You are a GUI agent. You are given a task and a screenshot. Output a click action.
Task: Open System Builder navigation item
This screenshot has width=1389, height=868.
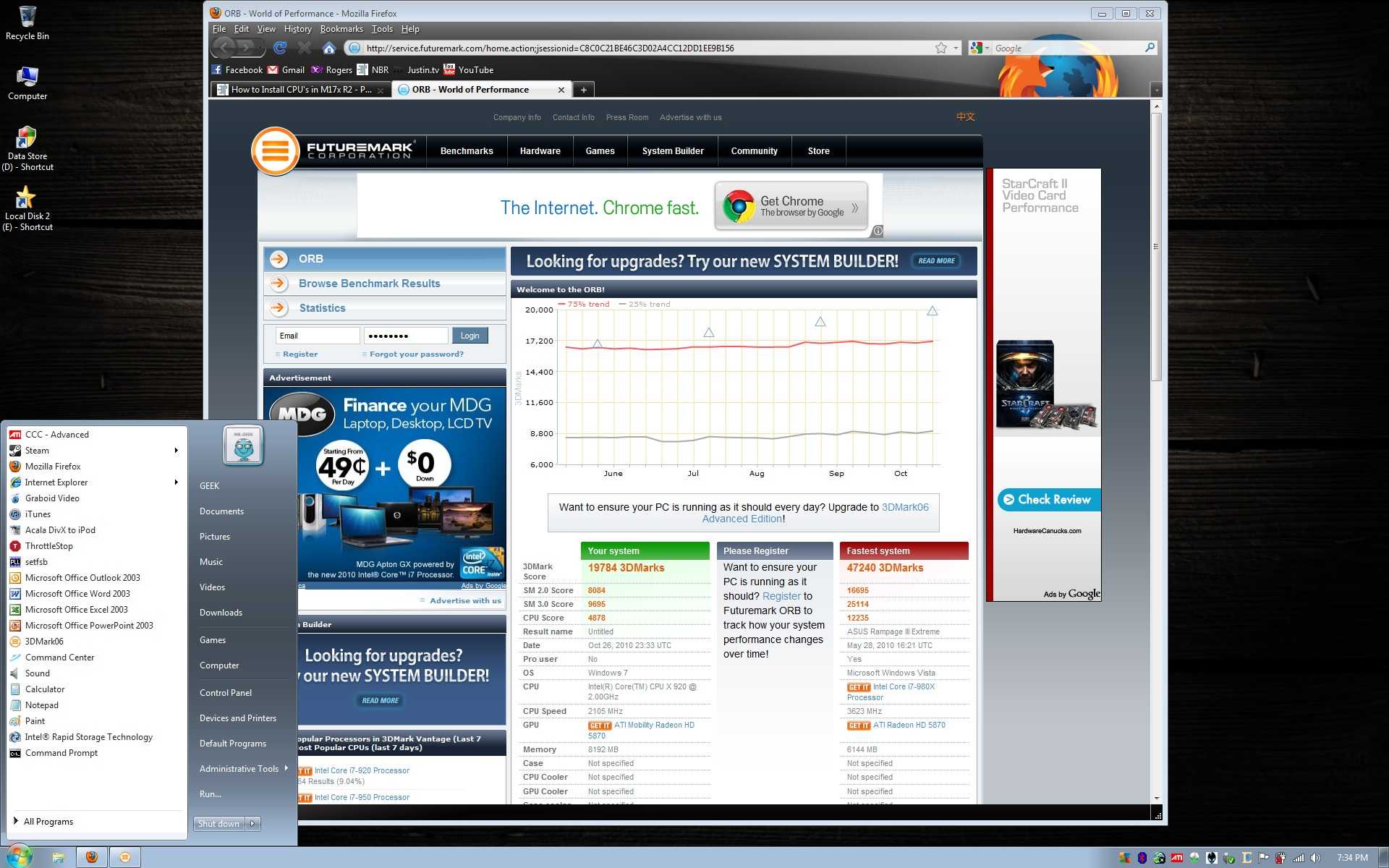coord(673,151)
